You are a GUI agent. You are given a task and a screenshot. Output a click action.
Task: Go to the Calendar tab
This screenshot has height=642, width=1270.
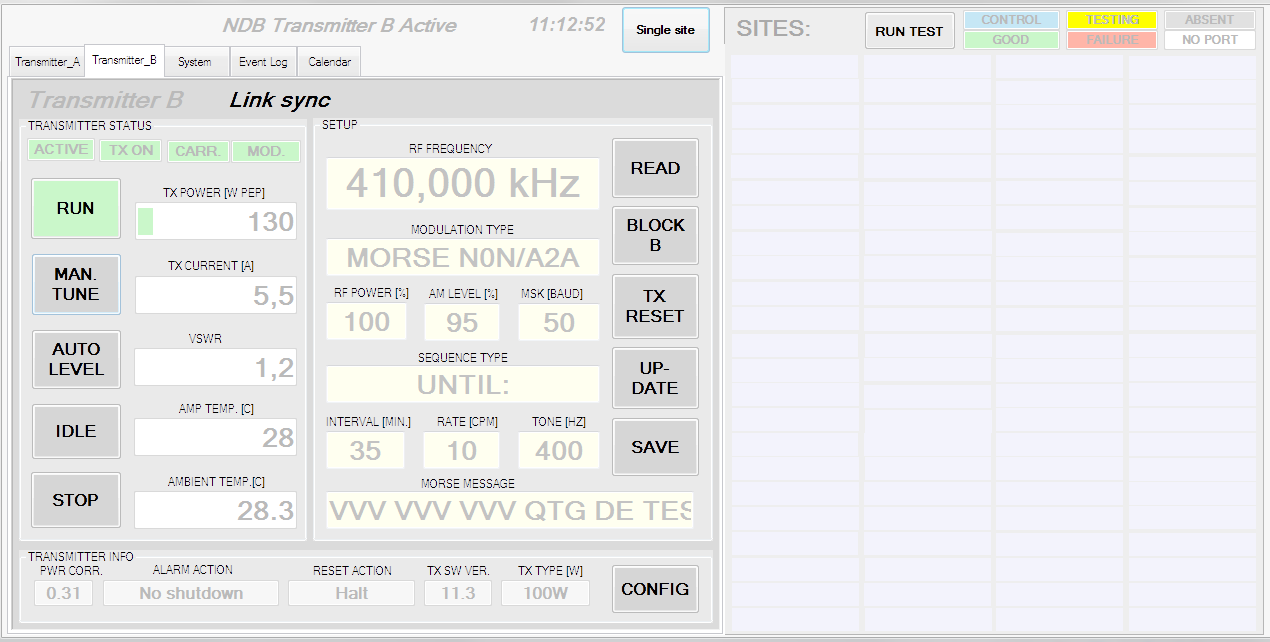pos(329,62)
